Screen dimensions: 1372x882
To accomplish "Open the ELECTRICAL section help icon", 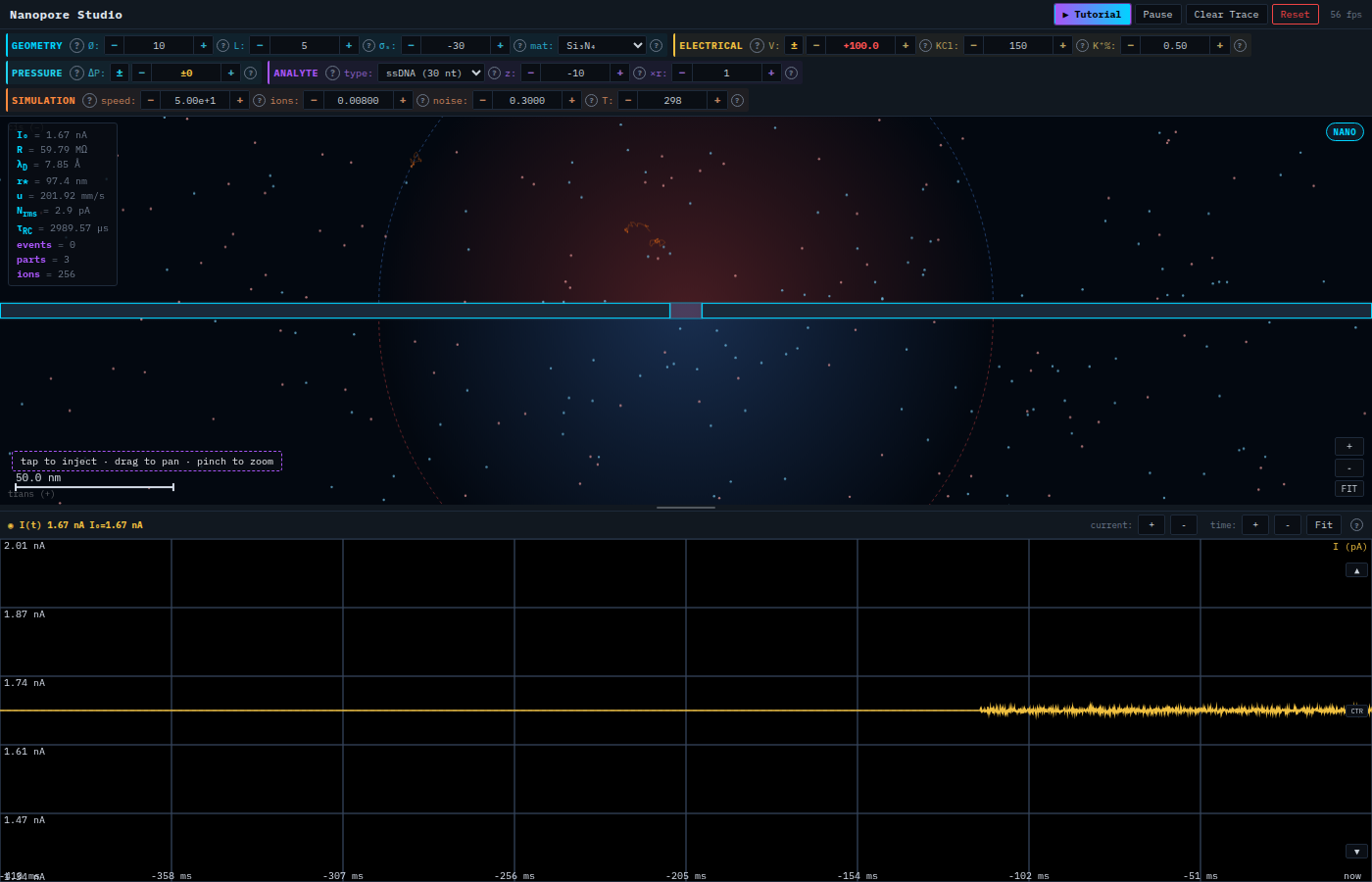I will (x=757, y=45).
